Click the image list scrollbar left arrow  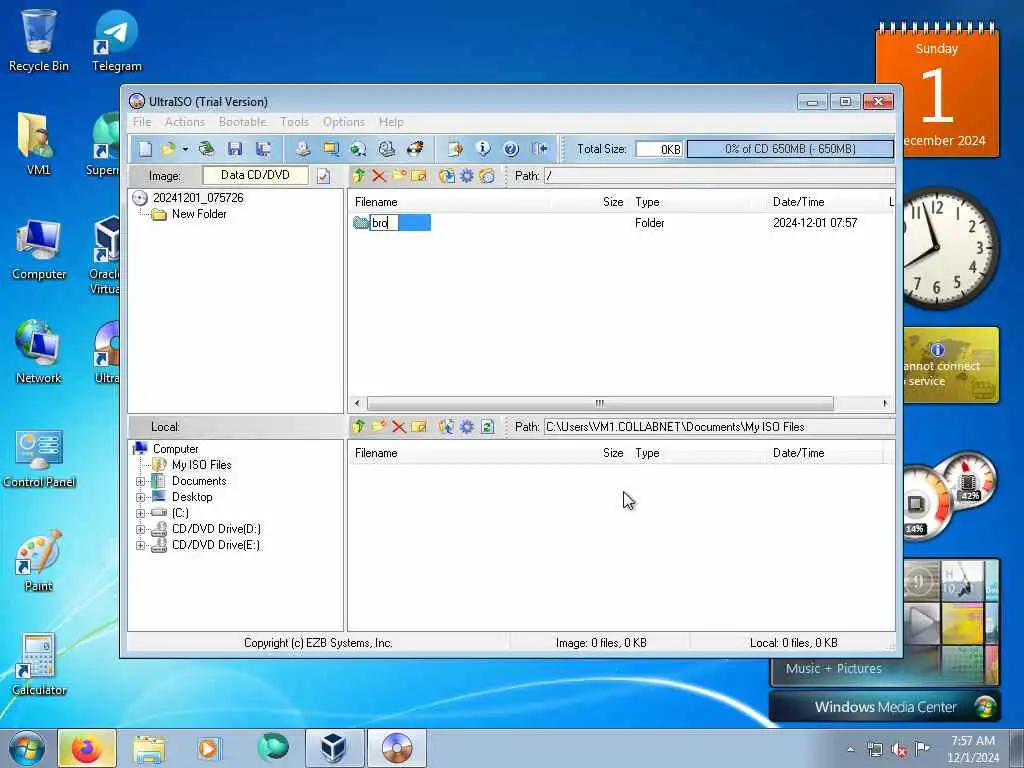[357, 403]
